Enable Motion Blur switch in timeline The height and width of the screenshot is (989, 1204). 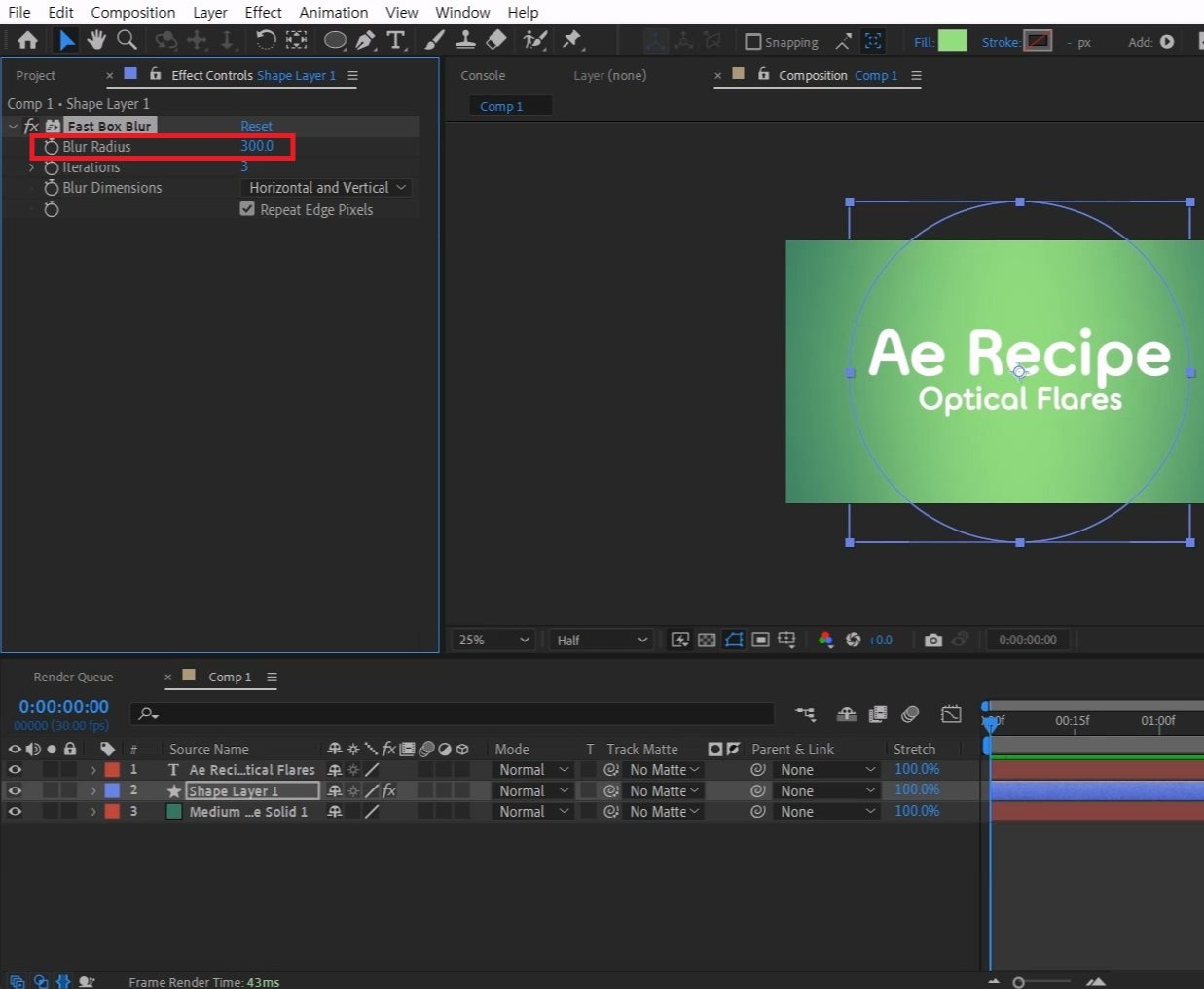[x=910, y=714]
